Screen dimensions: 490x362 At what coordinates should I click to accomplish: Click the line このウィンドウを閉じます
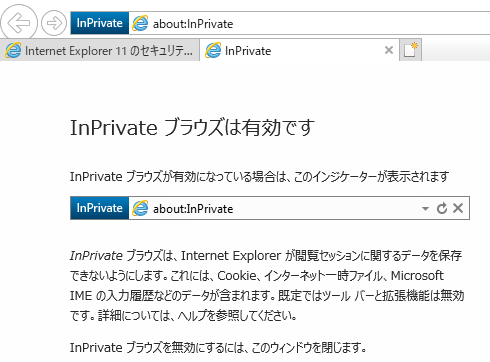coord(308,348)
